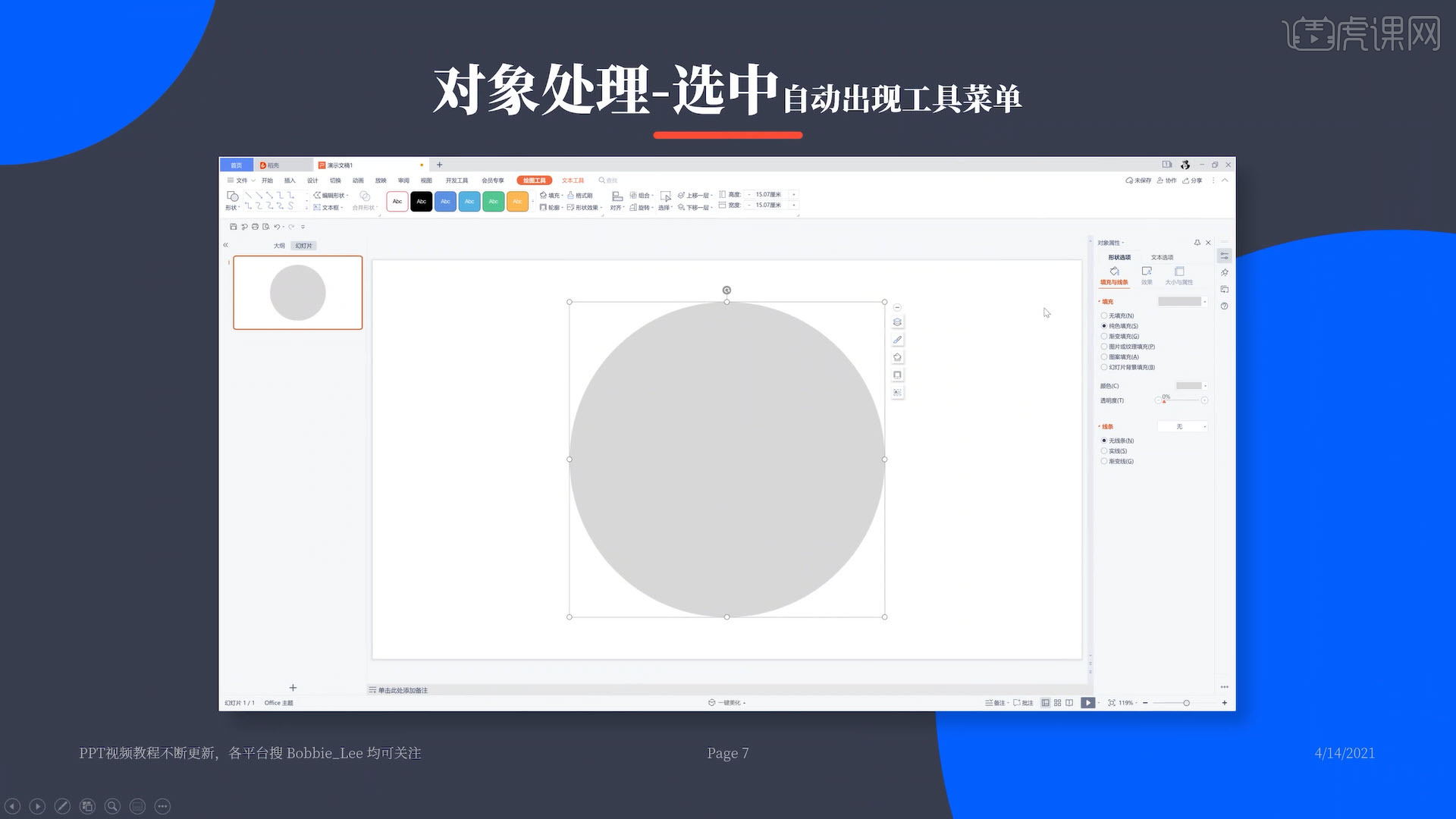Insert a 文本框 text box
Screen dimensions: 1456x819
pos(328,207)
